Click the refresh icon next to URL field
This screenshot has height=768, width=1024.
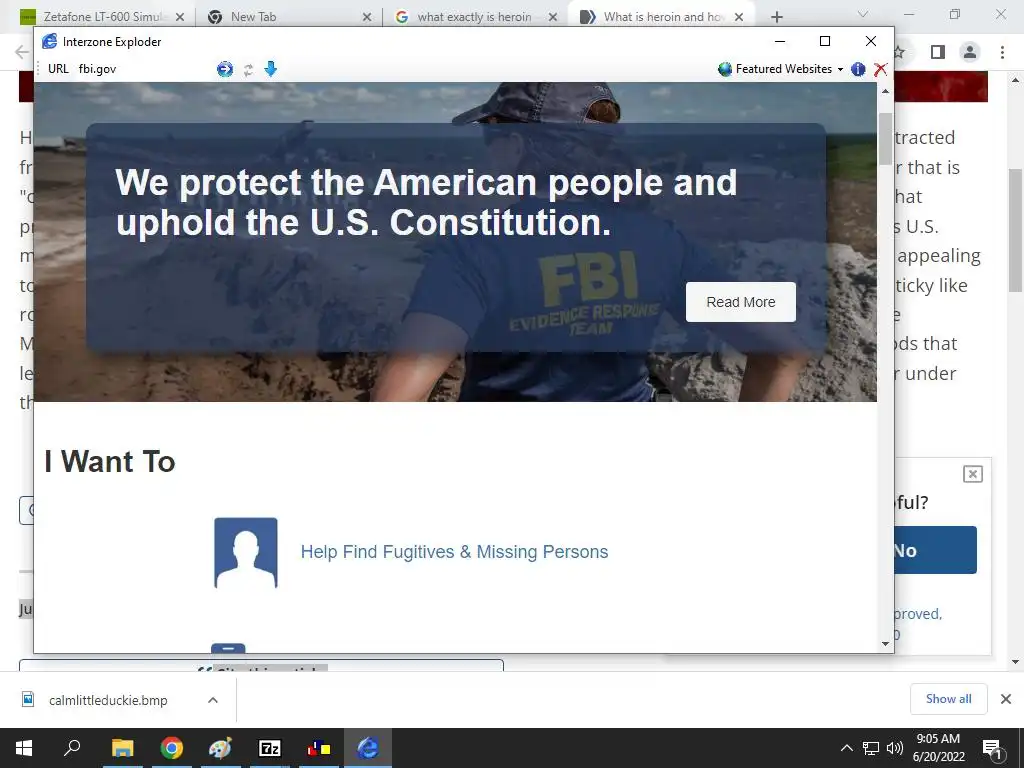pyautogui.click(x=248, y=69)
